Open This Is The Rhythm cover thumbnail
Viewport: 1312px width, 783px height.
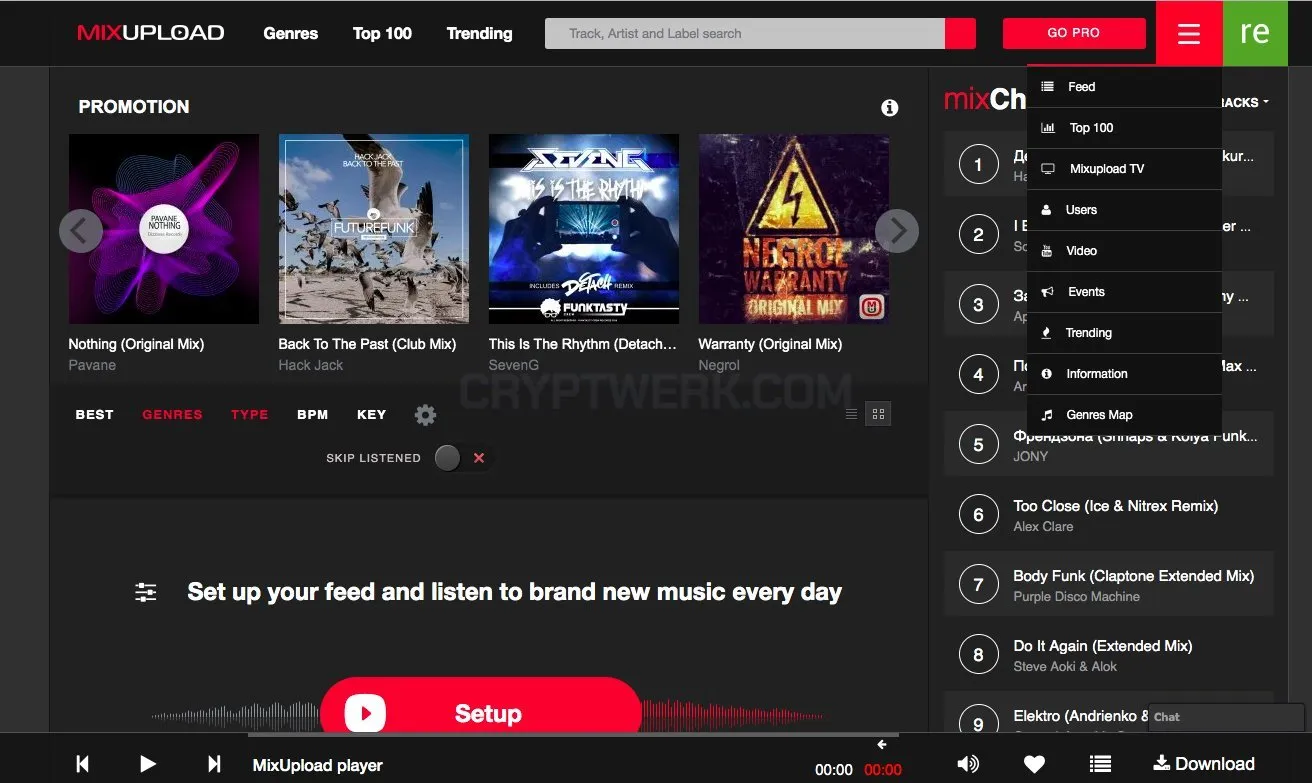pos(584,229)
